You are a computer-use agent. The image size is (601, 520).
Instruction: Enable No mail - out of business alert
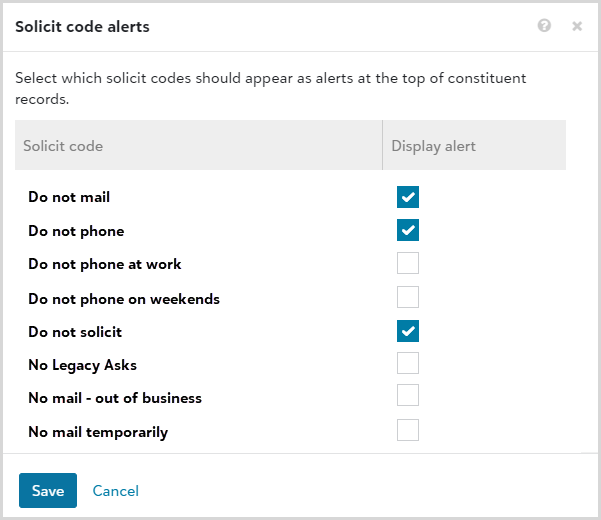[x=408, y=396]
